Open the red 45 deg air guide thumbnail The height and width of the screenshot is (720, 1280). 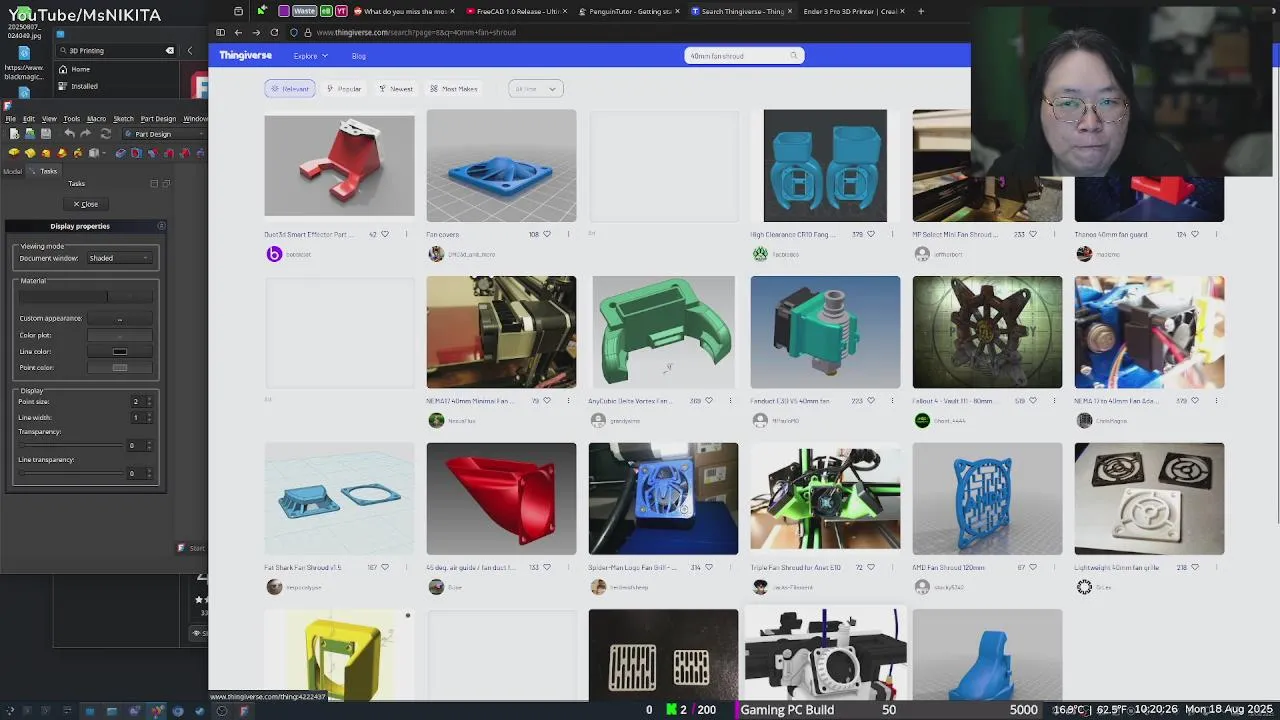[501, 499]
